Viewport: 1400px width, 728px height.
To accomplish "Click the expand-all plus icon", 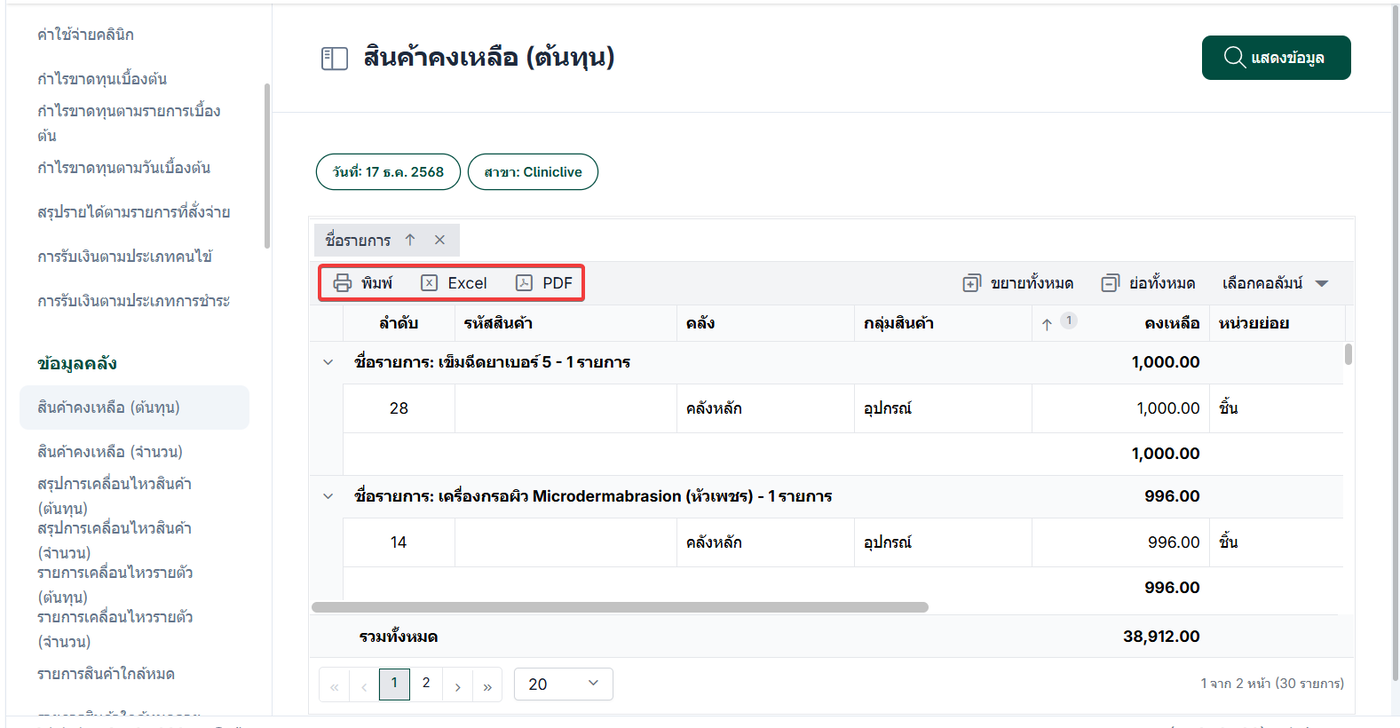I will (x=971, y=283).
